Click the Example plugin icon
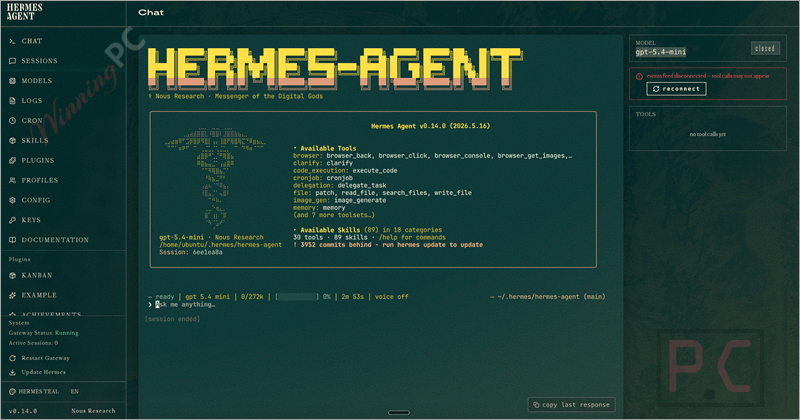 (x=12, y=295)
